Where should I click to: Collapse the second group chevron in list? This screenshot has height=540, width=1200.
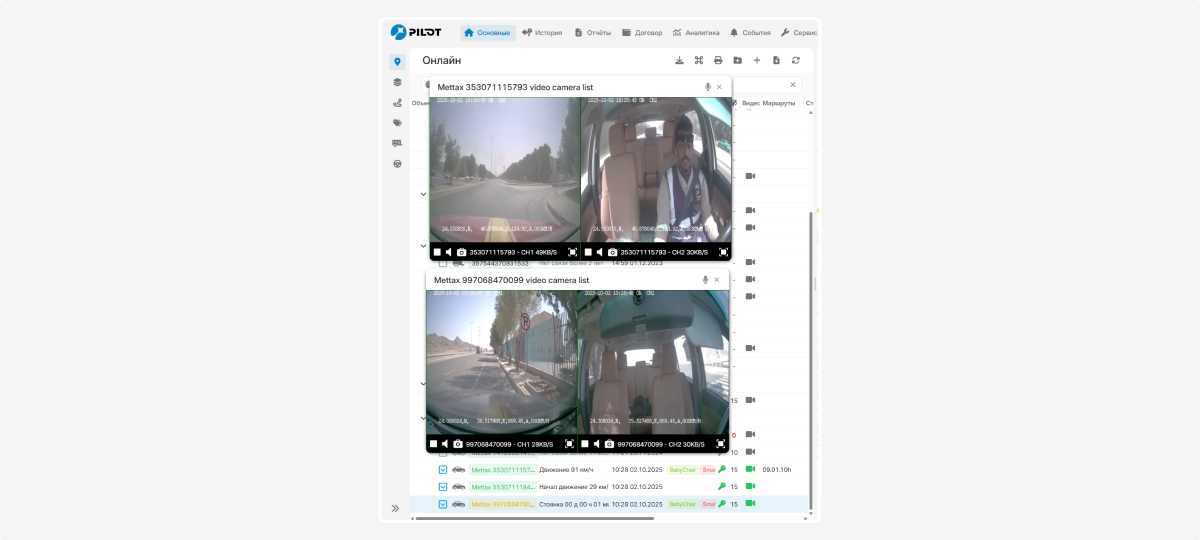tap(423, 246)
